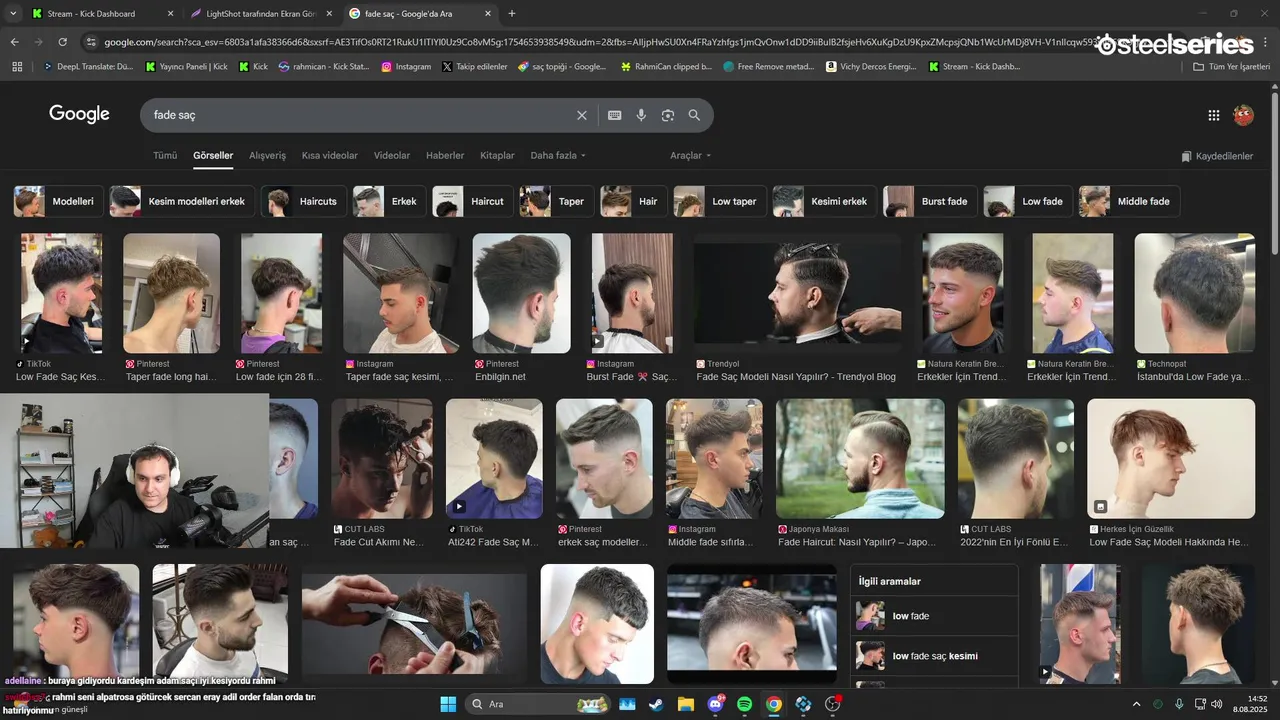
Task: Open the Google apps grid
Action: 1214,115
